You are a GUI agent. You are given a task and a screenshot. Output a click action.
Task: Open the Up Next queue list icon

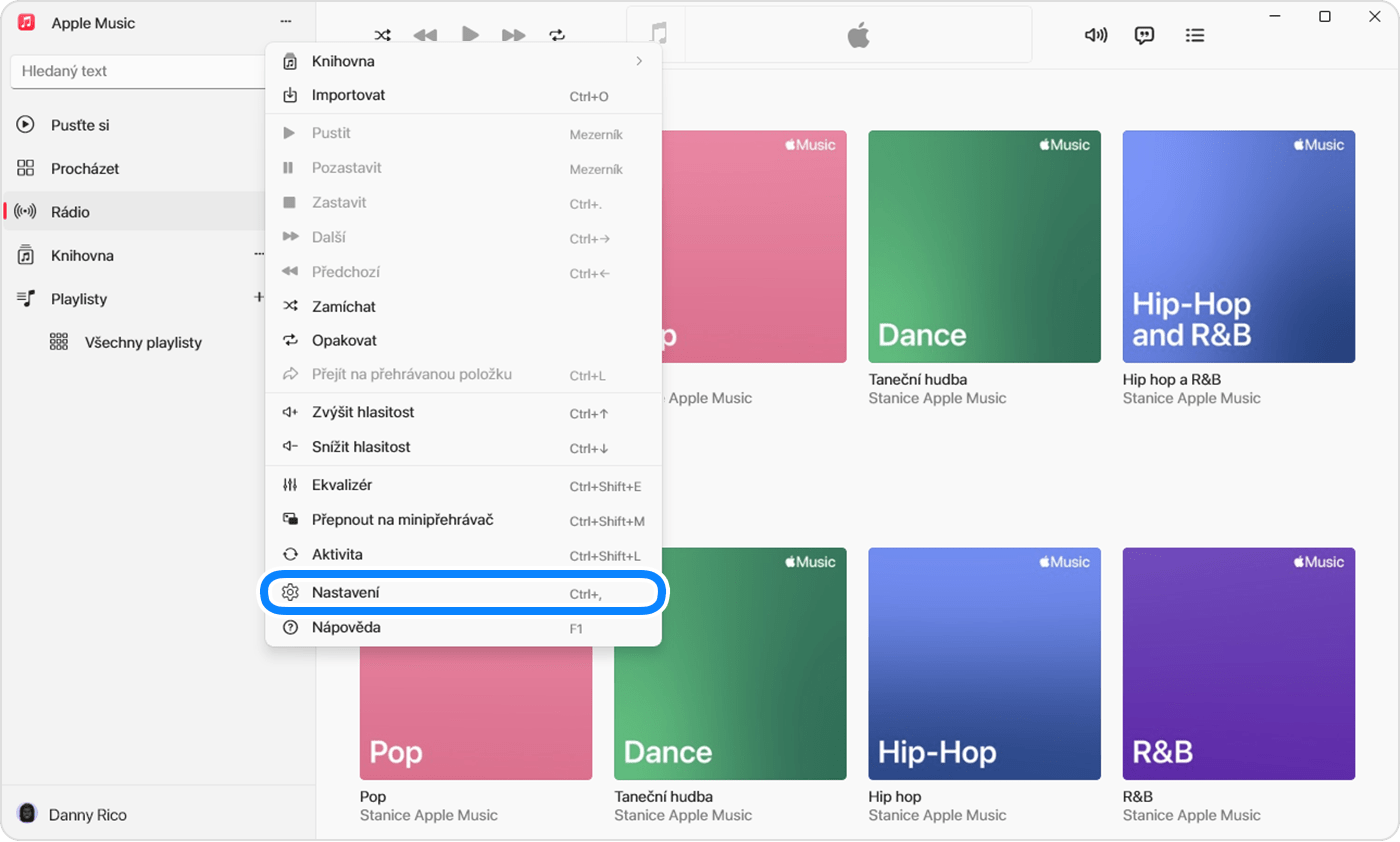[x=1194, y=35]
